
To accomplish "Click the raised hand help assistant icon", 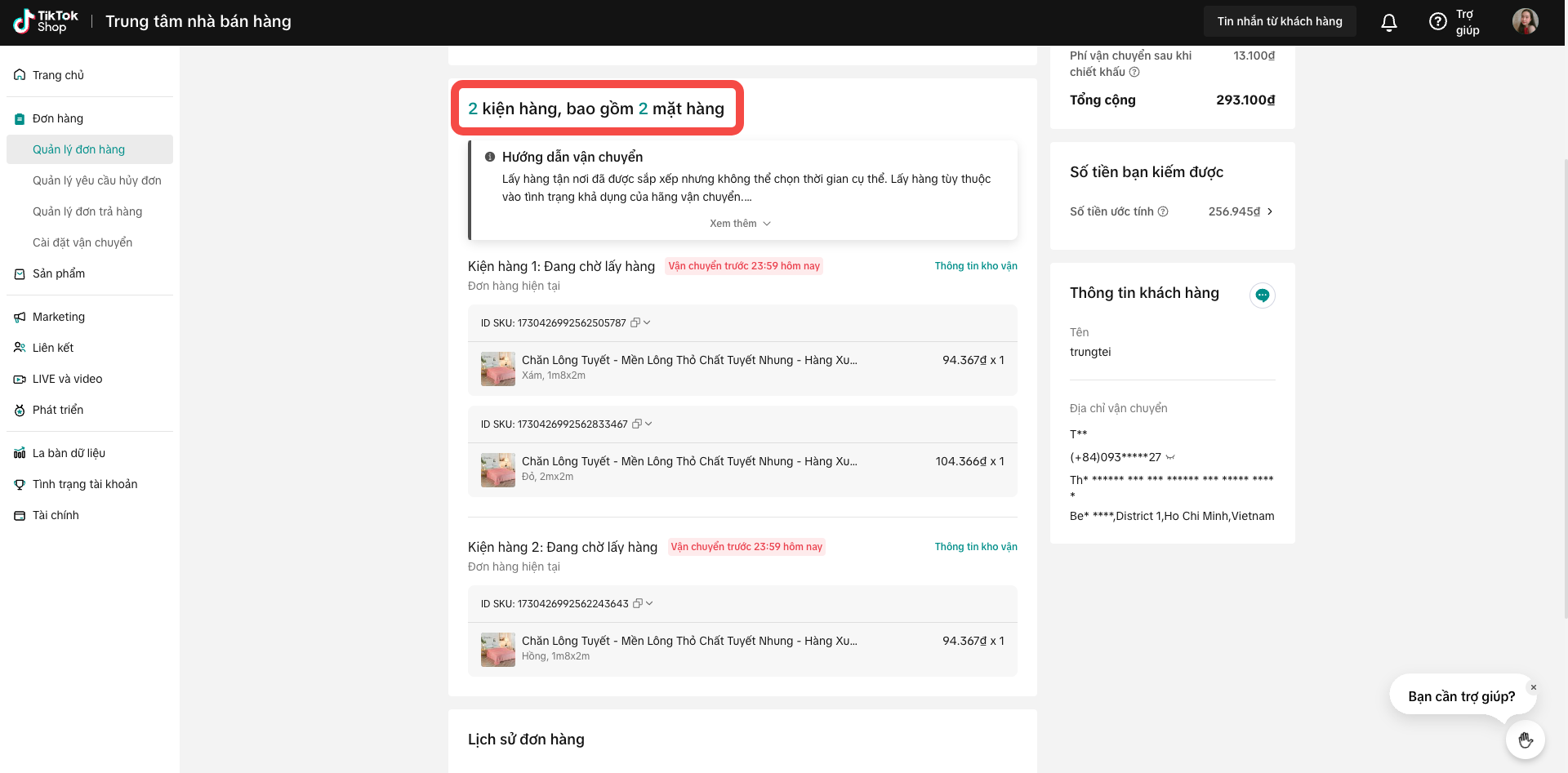I will point(1525,740).
